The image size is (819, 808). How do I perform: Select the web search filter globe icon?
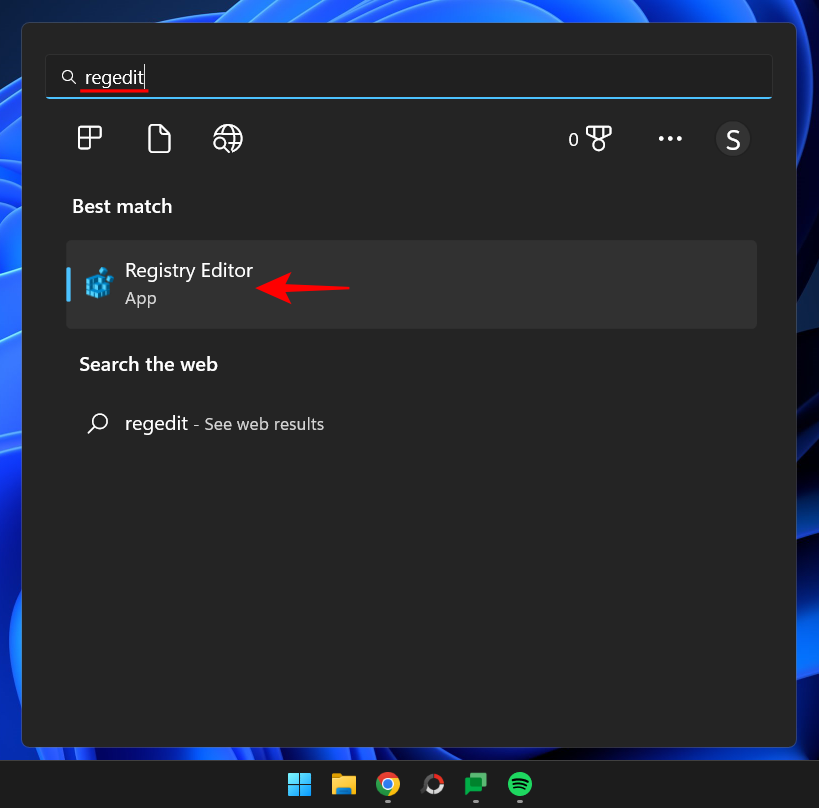pyautogui.click(x=227, y=138)
